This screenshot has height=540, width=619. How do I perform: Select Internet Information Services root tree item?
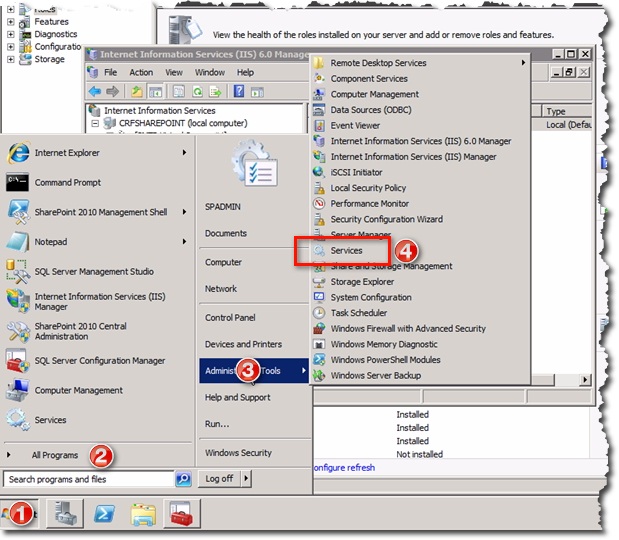pos(160,111)
